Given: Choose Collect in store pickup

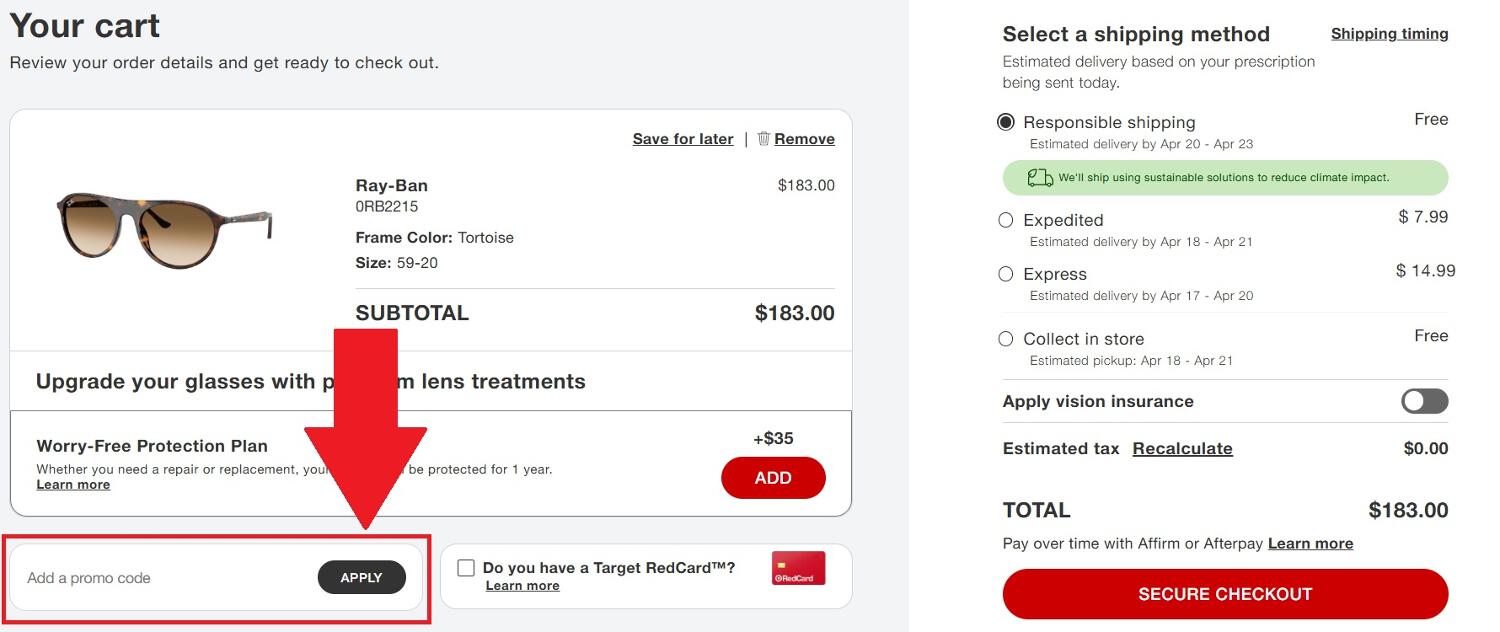Looking at the screenshot, I should pos(1005,339).
